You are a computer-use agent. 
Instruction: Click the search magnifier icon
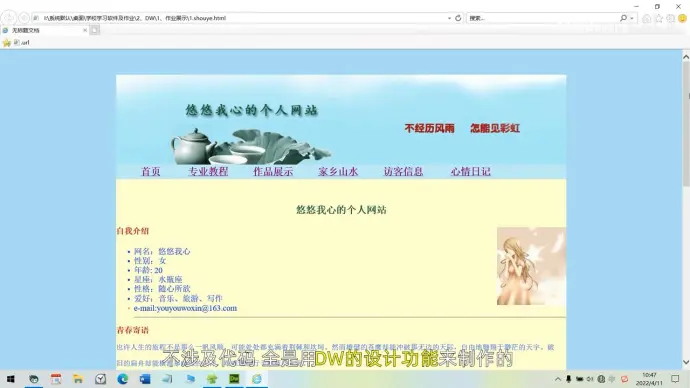624,18
